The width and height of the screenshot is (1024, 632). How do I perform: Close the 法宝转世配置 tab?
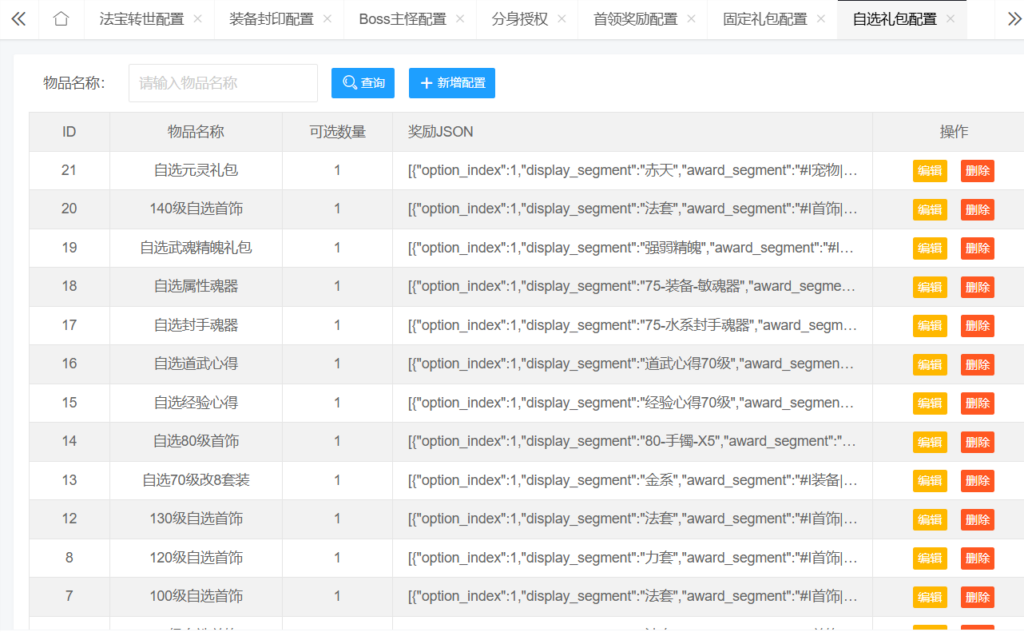click(198, 19)
